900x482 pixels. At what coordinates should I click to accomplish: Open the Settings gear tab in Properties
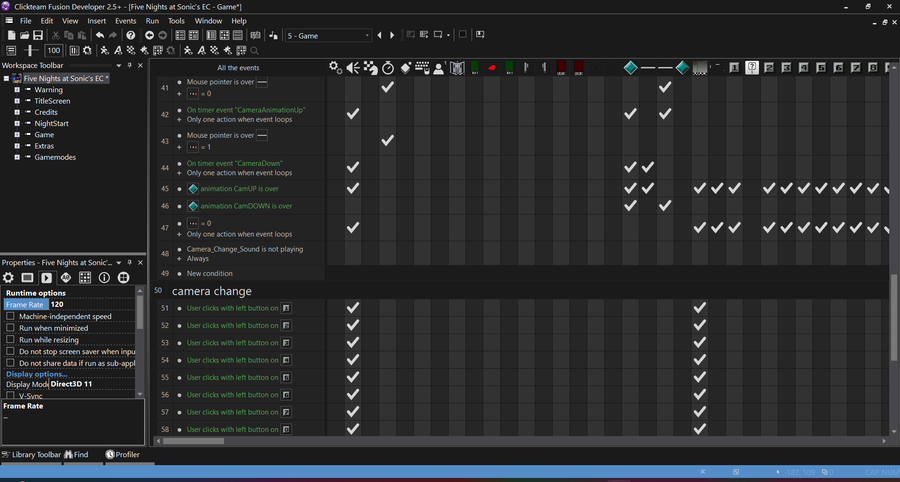(x=9, y=278)
